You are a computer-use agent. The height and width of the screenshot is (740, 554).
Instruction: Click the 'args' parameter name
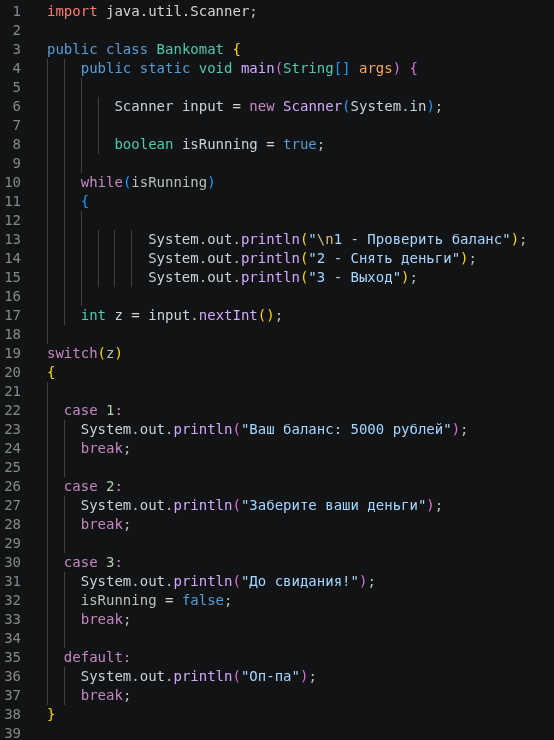click(x=376, y=68)
